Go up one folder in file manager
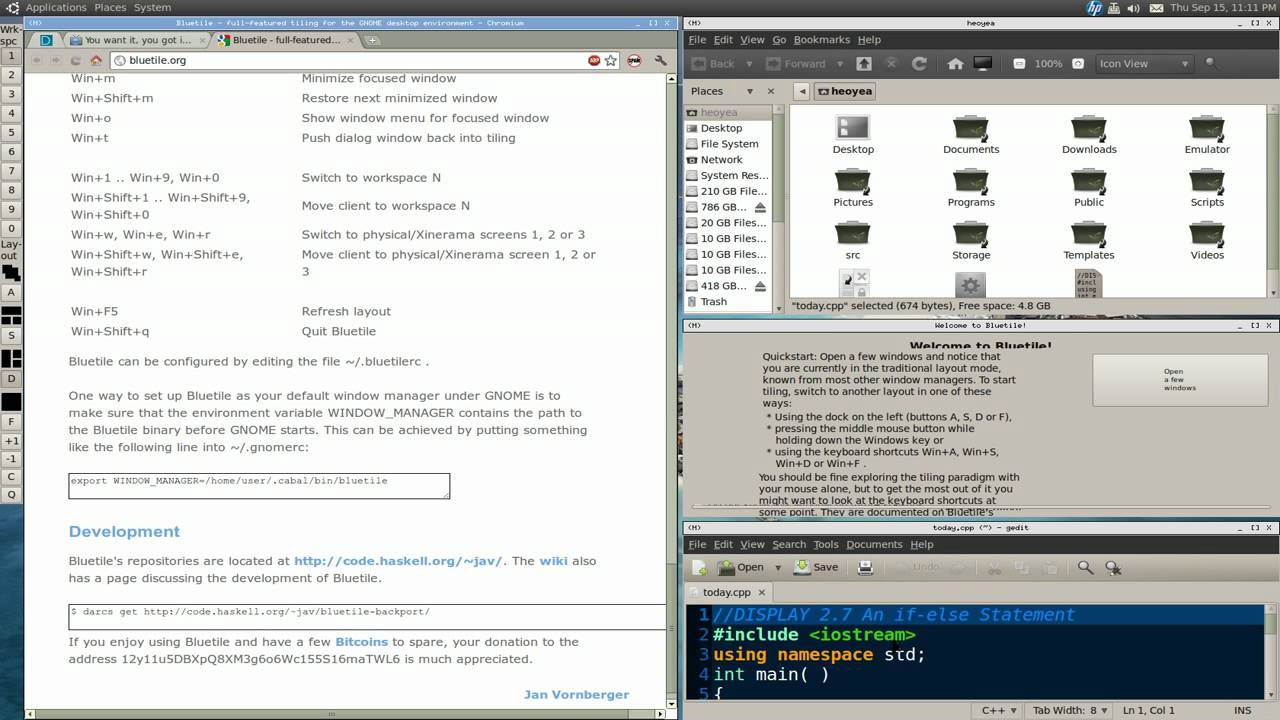This screenshot has width=1280, height=720. [864, 63]
